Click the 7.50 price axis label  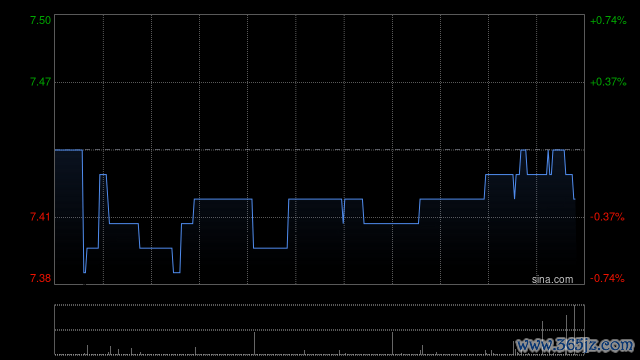click(40, 20)
